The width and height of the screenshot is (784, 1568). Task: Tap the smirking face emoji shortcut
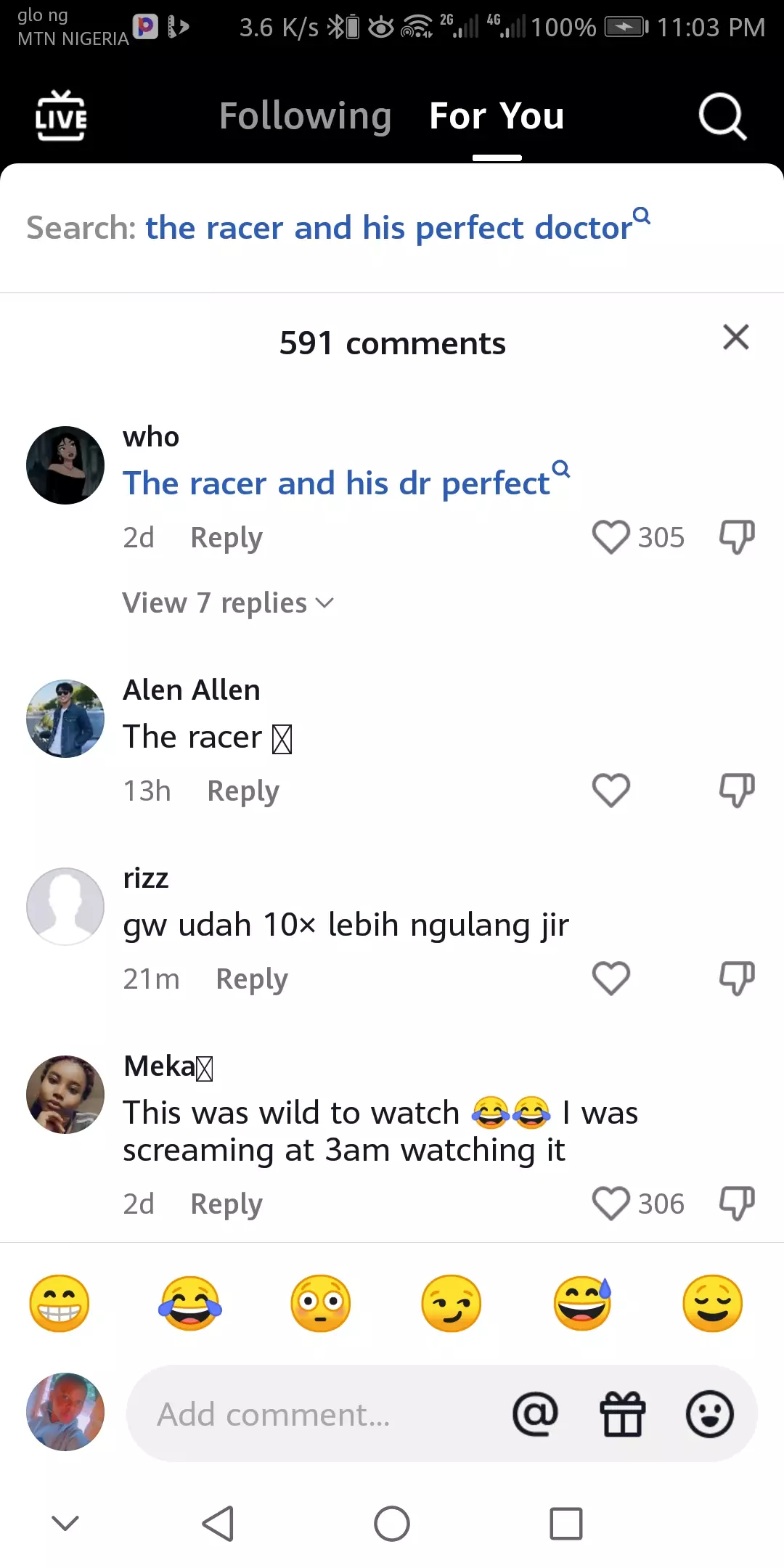[x=451, y=1303]
